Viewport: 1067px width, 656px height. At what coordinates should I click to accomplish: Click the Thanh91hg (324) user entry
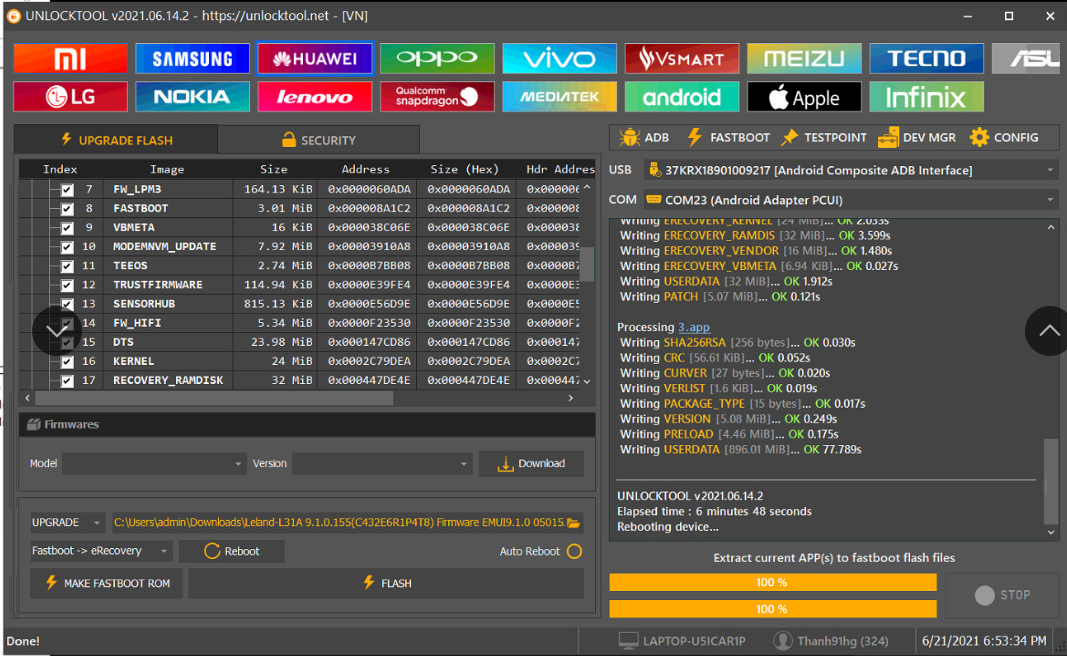pyautogui.click(x=832, y=641)
